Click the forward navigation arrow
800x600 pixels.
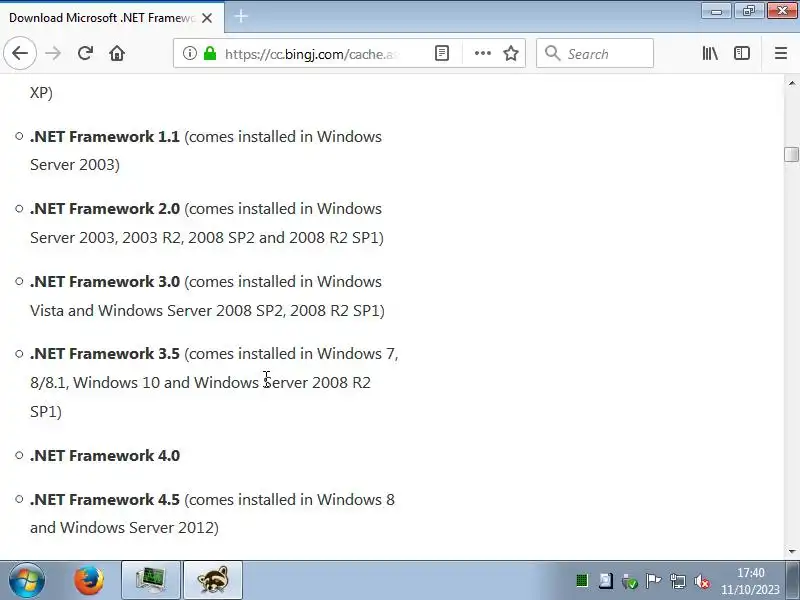(53, 53)
